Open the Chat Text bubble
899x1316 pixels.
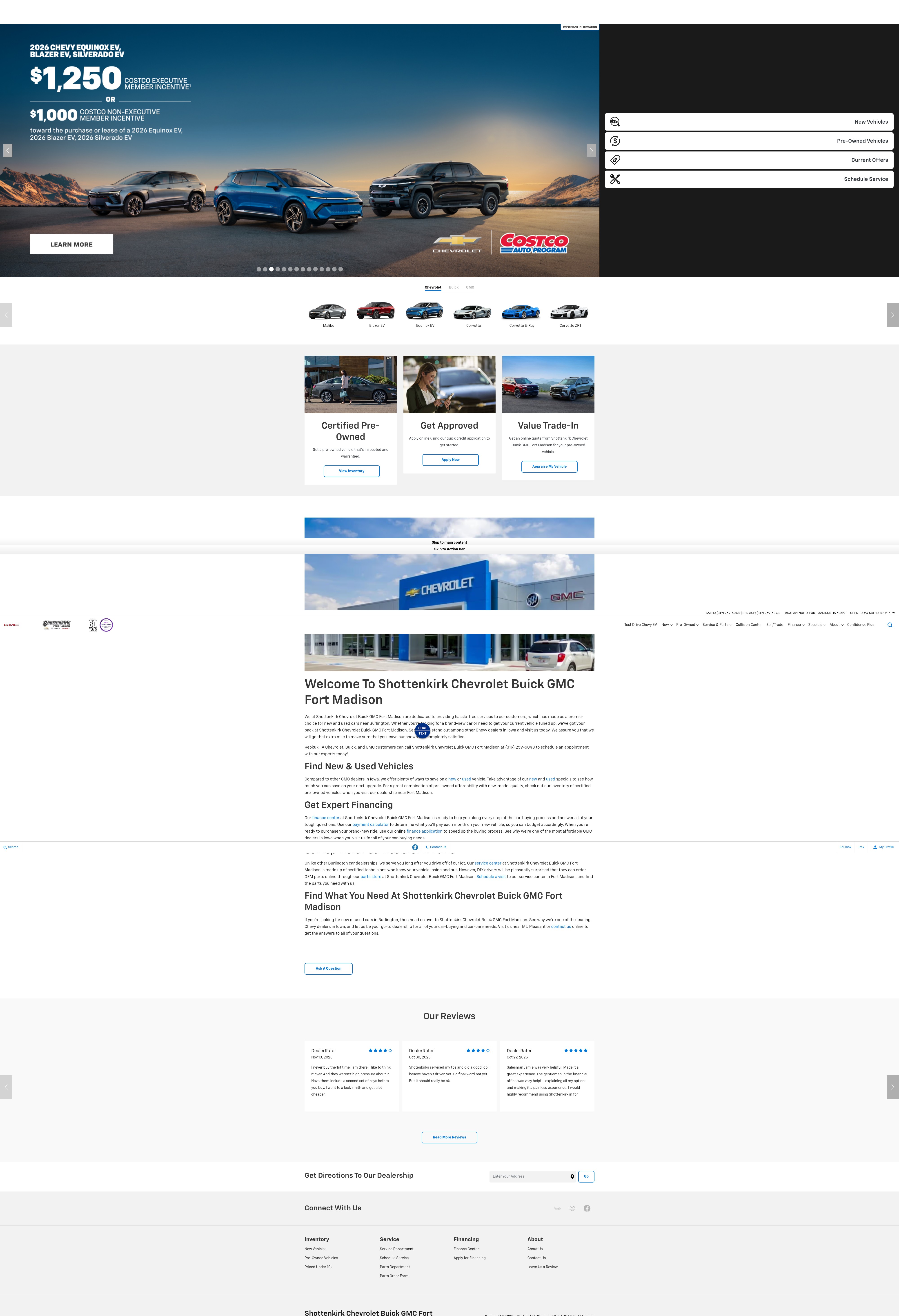pos(423,731)
